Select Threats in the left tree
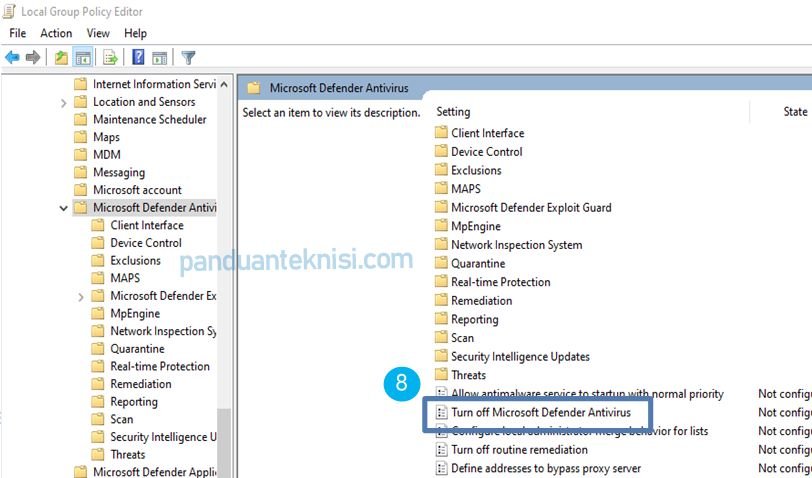 click(127, 454)
